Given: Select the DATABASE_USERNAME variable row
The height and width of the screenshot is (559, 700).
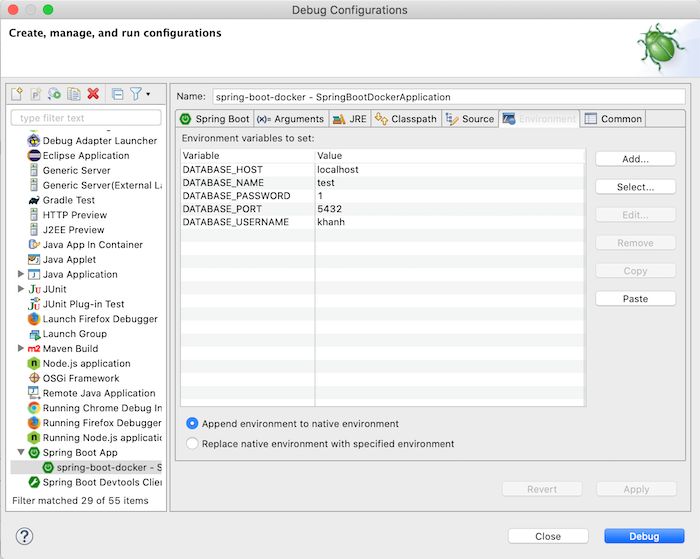Looking at the screenshot, I should [383, 222].
